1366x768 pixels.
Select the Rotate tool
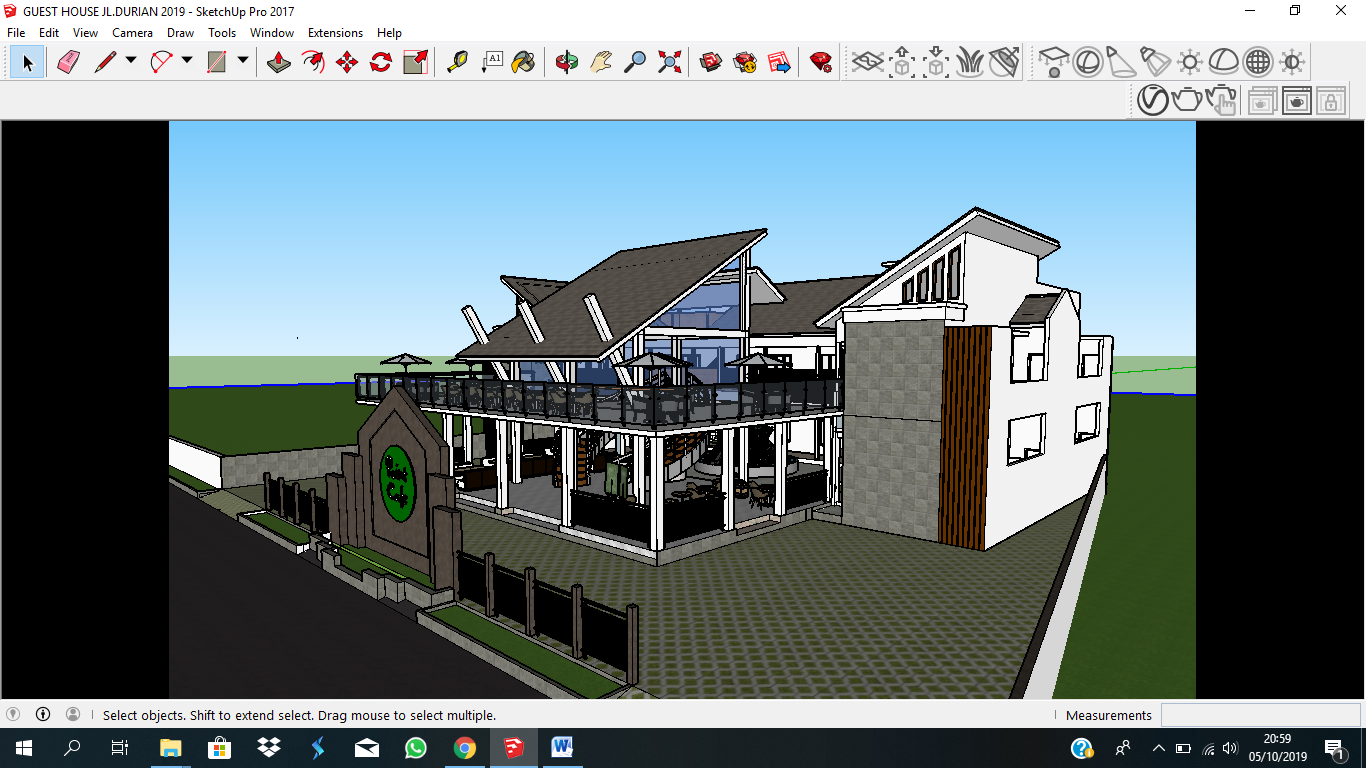381,62
